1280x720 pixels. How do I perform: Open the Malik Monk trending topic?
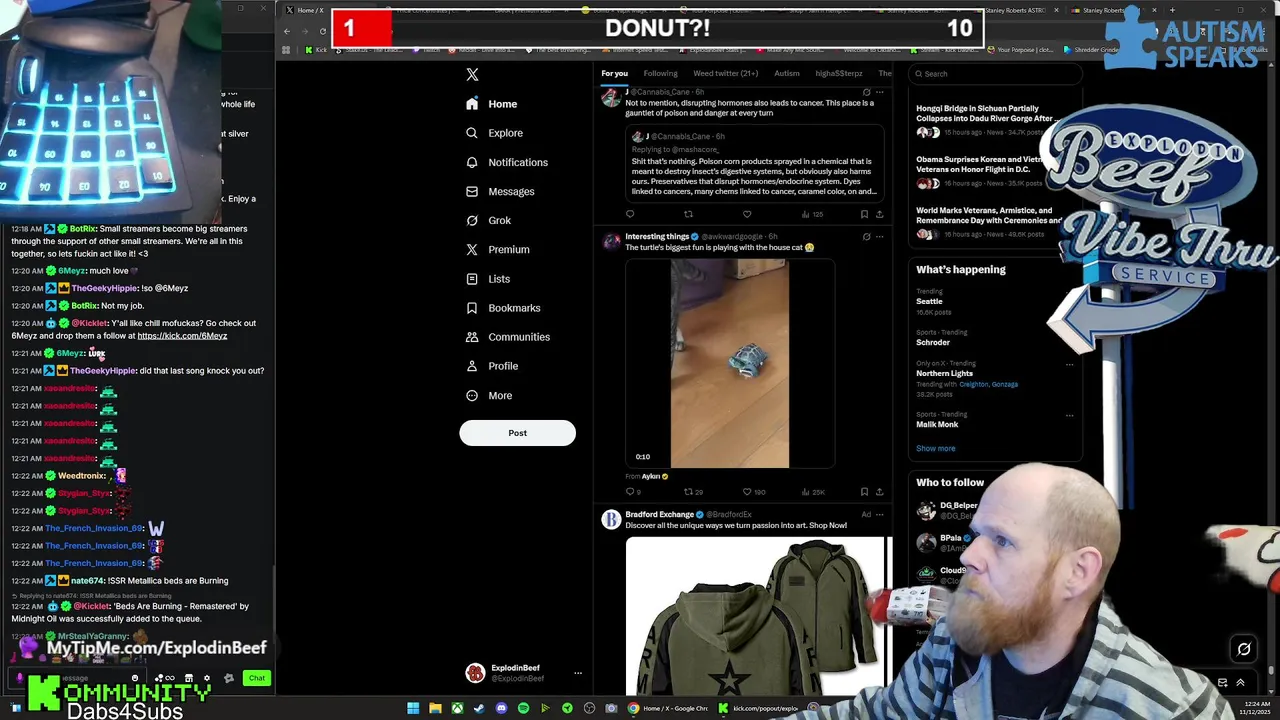(937, 424)
